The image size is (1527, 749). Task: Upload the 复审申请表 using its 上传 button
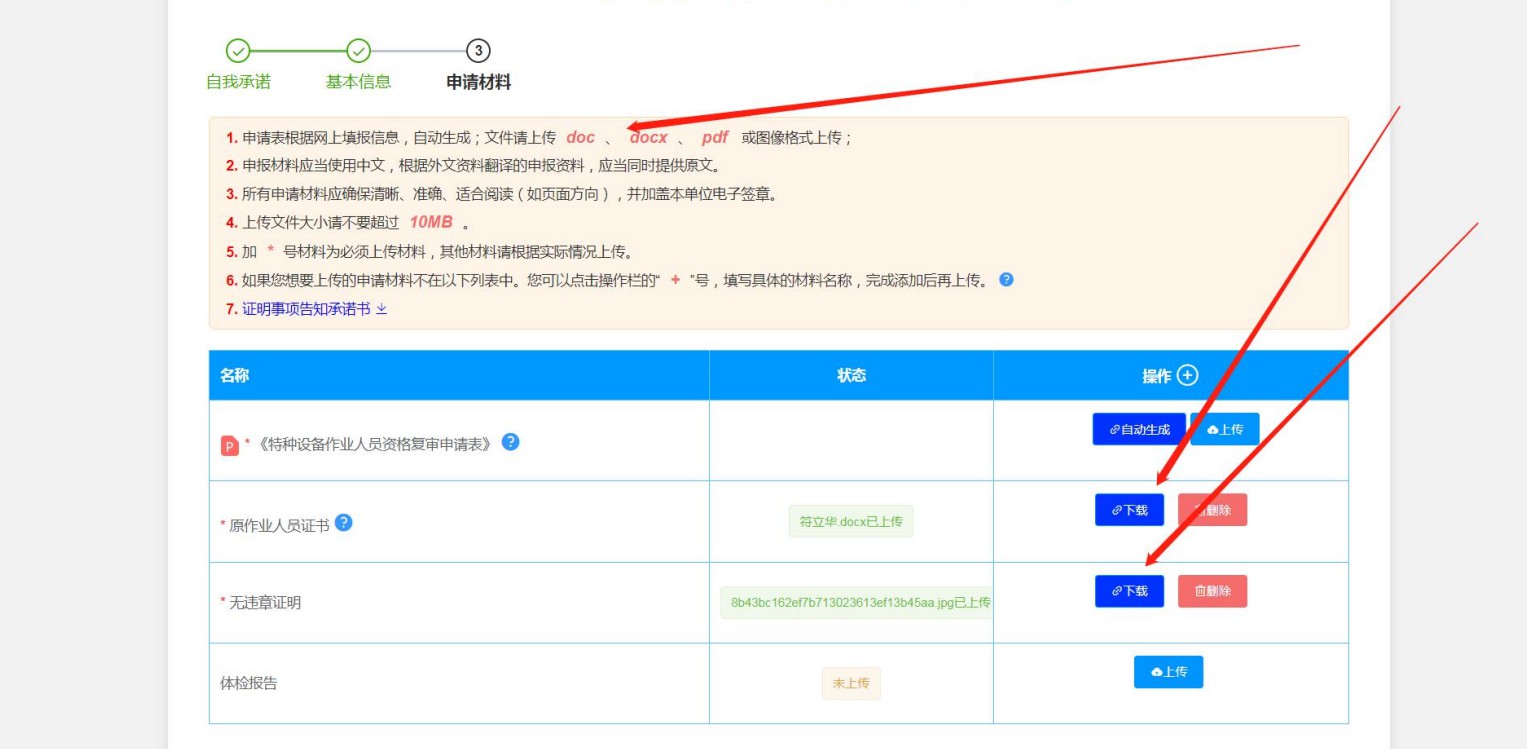click(x=1225, y=429)
